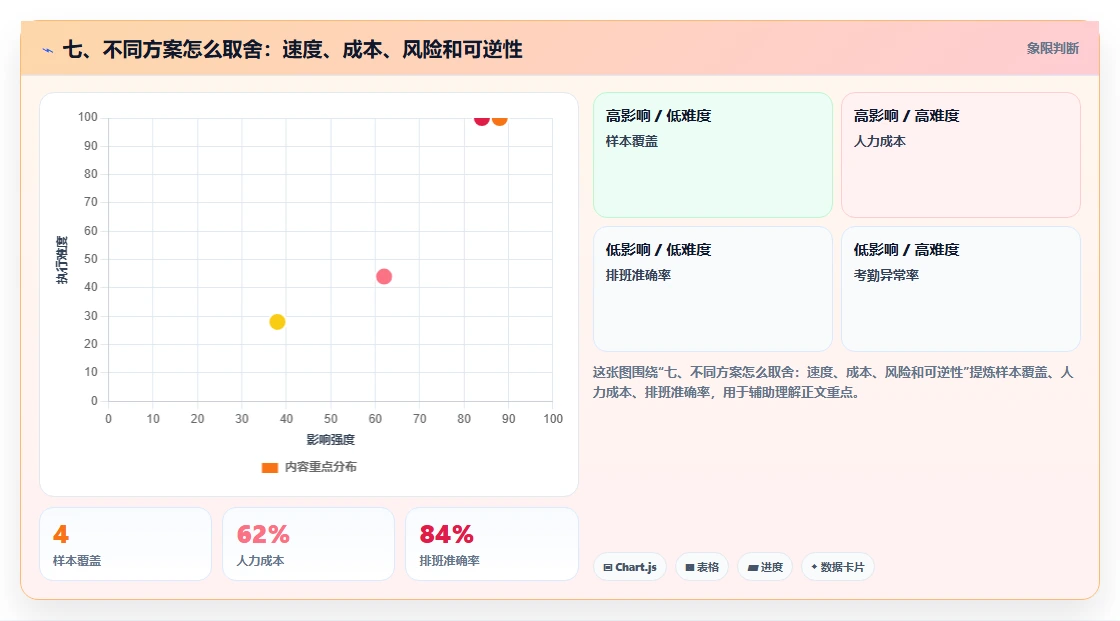
Task: Click 排班准确率 text in quadrant card
Action: pos(638,275)
